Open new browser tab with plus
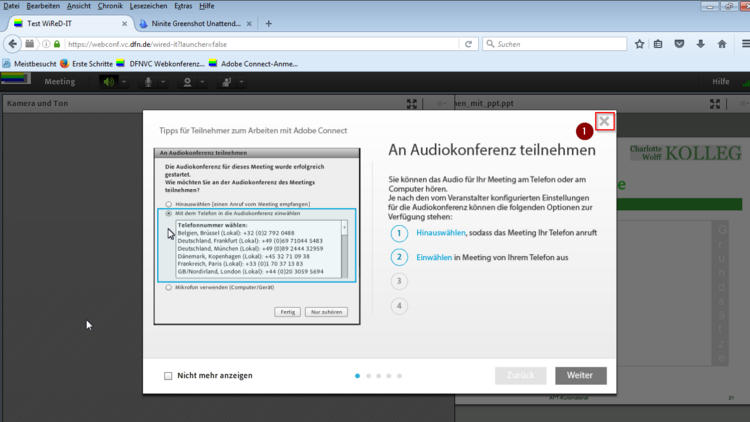 (268, 23)
